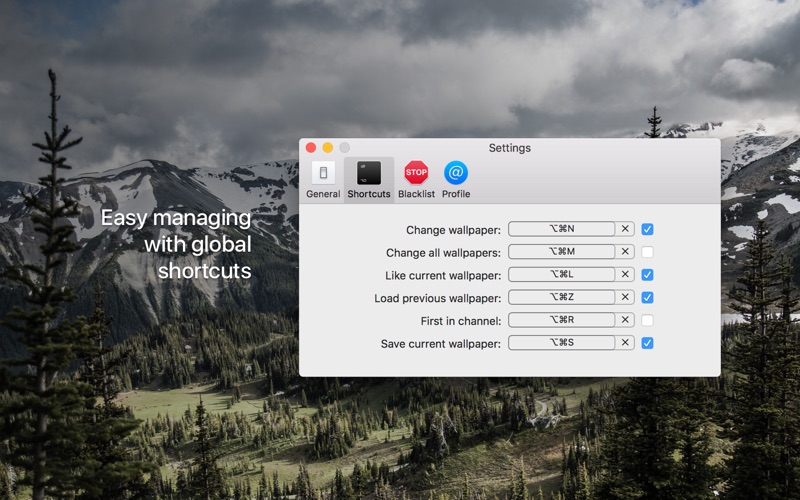Screen dimensions: 800x500
Task: Click the yellow minimize window button
Action: [327, 148]
